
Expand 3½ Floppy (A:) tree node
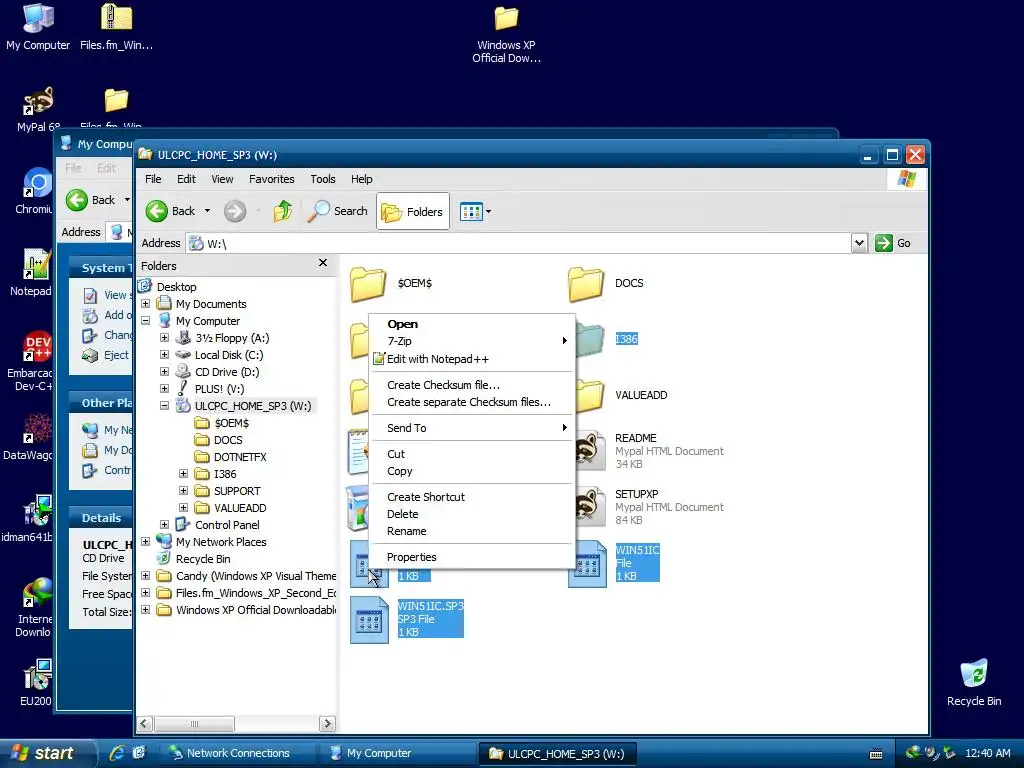pyautogui.click(x=165, y=338)
